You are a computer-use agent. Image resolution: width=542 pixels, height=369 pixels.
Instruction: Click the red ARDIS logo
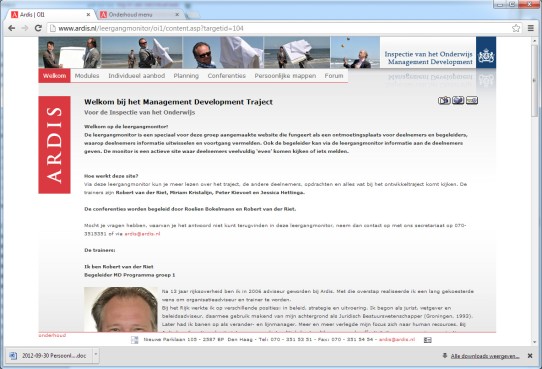[x=54, y=145]
